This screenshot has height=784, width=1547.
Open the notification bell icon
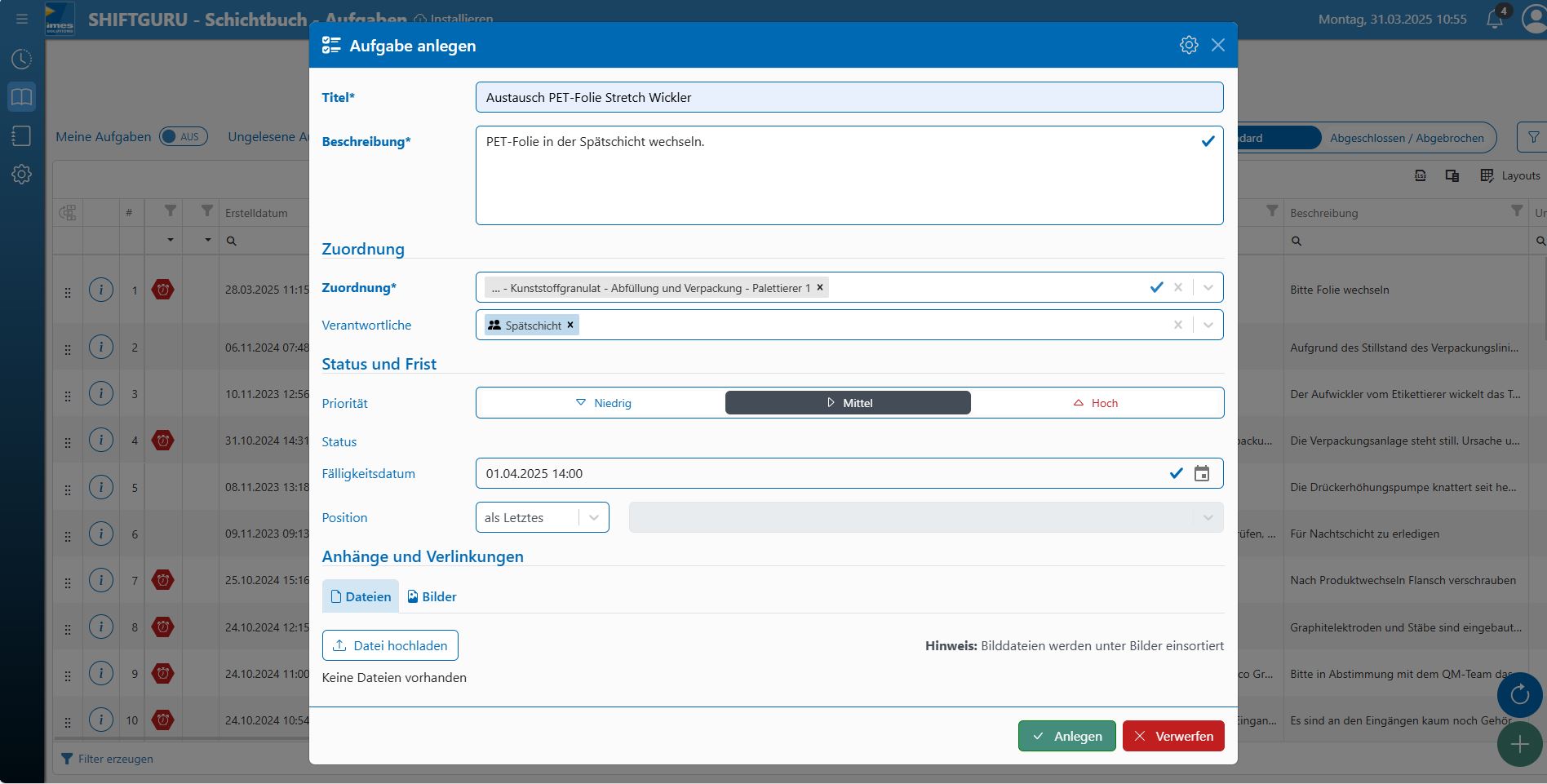(1494, 20)
